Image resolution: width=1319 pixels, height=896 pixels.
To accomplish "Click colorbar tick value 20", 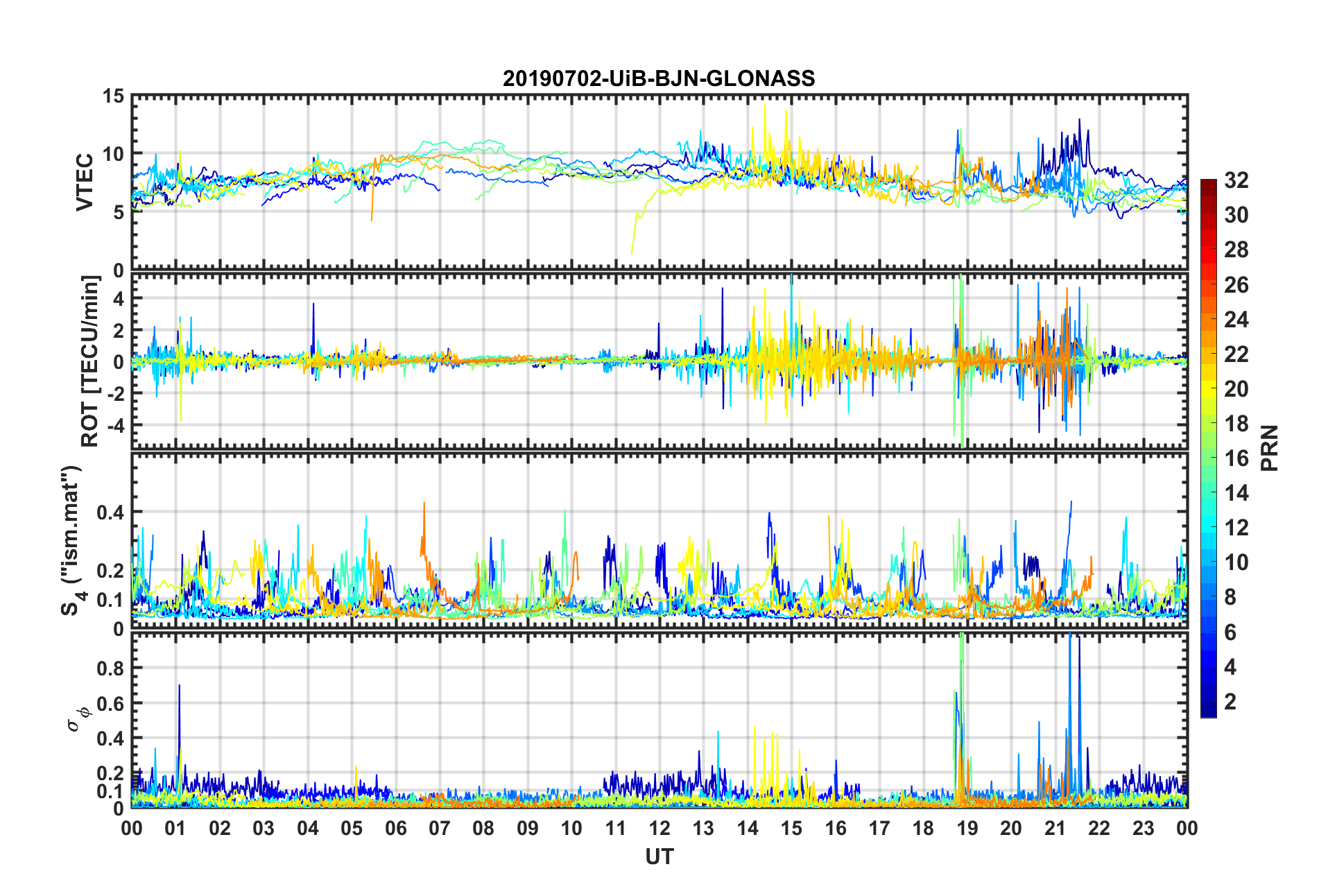I will pos(1236,388).
